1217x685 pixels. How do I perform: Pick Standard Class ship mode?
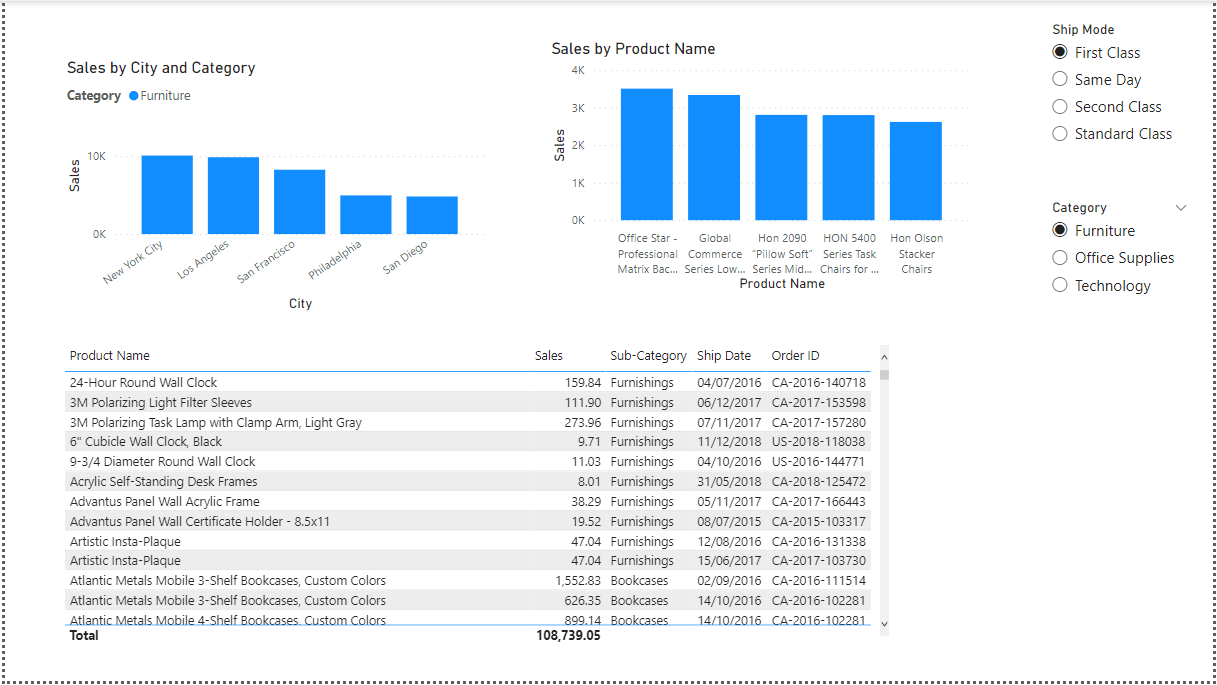point(1060,133)
